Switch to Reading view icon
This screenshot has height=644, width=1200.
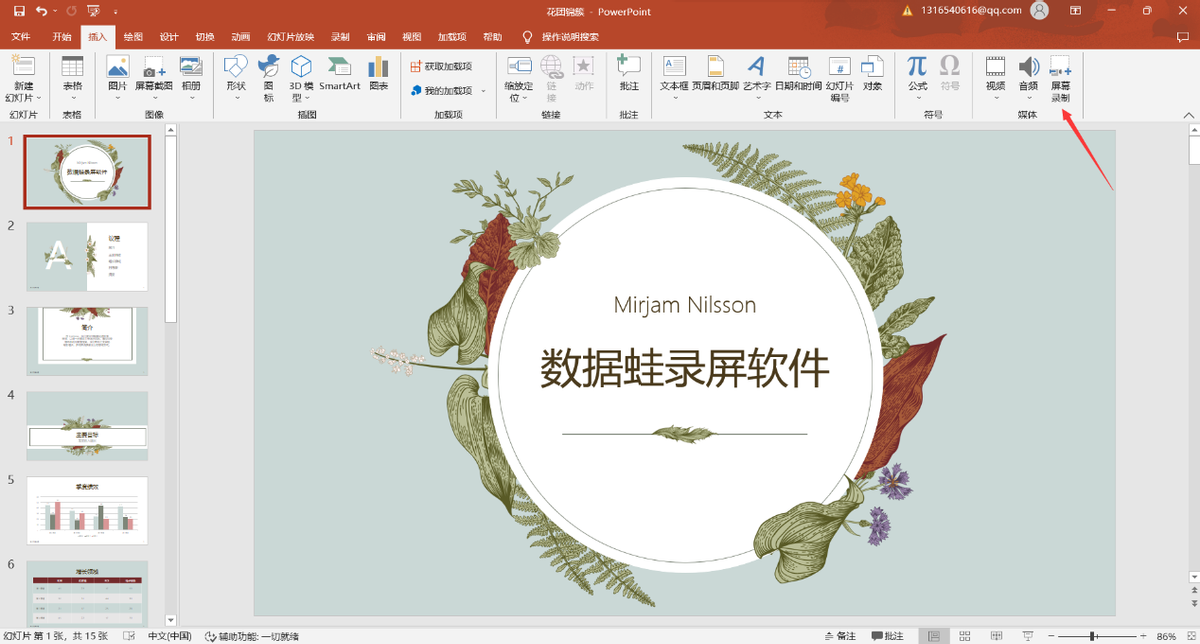click(x=997, y=636)
